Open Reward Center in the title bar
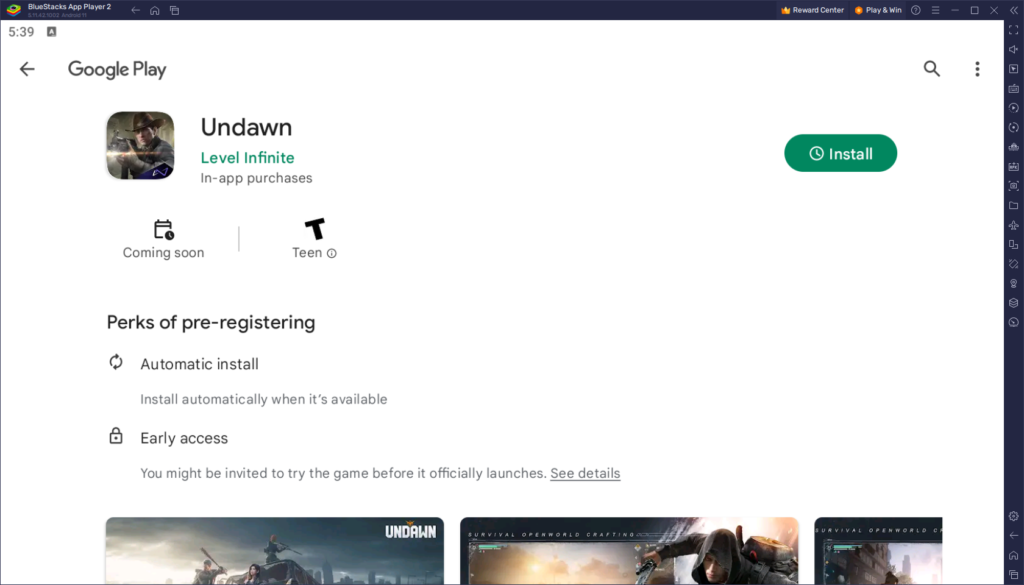The width and height of the screenshot is (1024, 585). [x=812, y=10]
